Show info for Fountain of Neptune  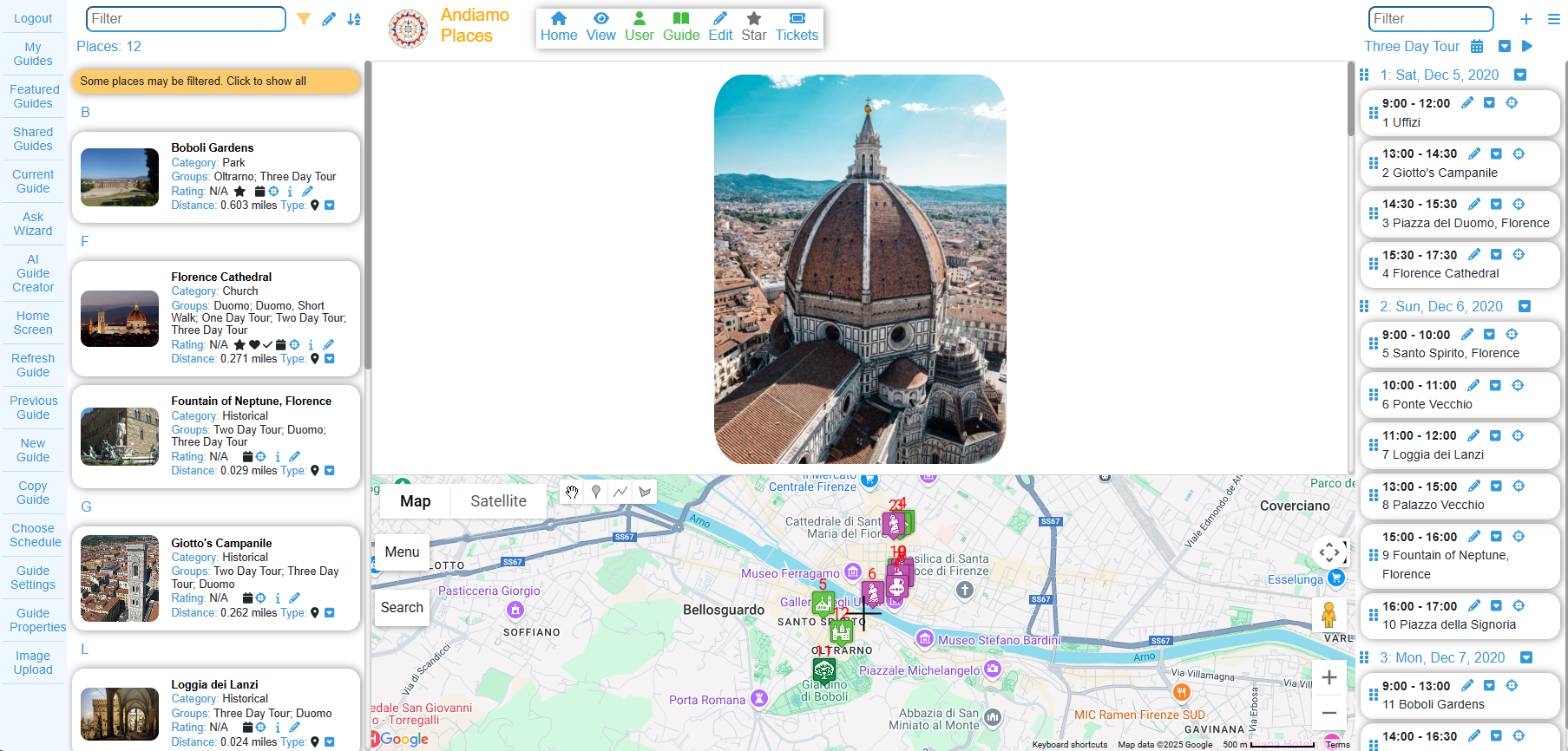(x=278, y=457)
